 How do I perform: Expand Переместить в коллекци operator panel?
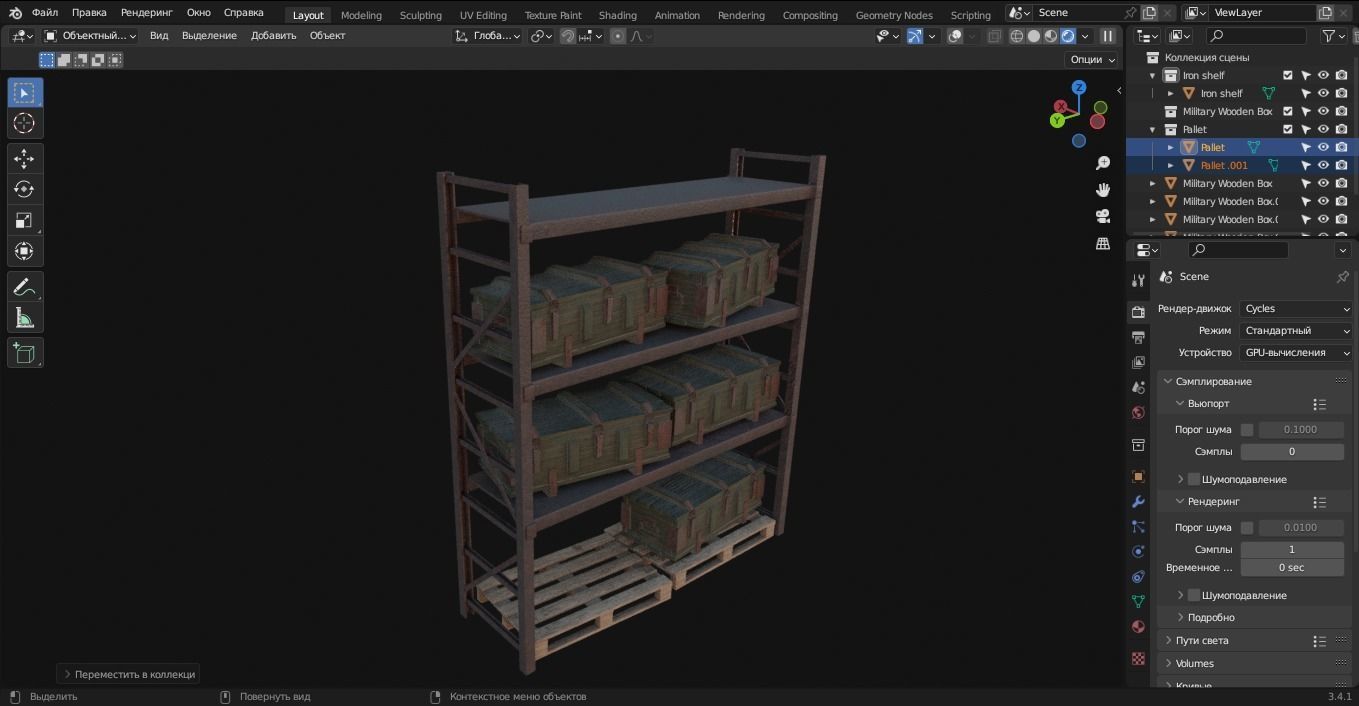pos(128,674)
